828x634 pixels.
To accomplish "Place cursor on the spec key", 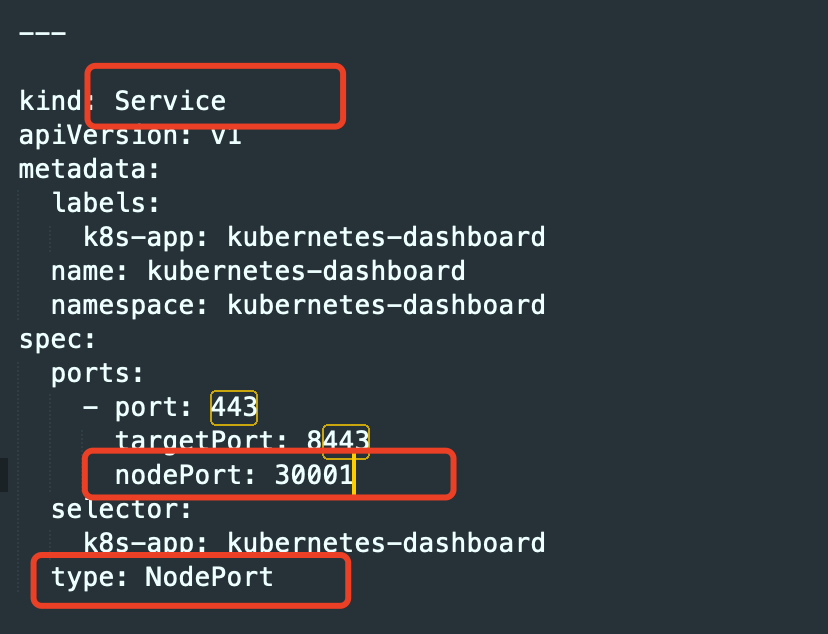I will pos(57,340).
